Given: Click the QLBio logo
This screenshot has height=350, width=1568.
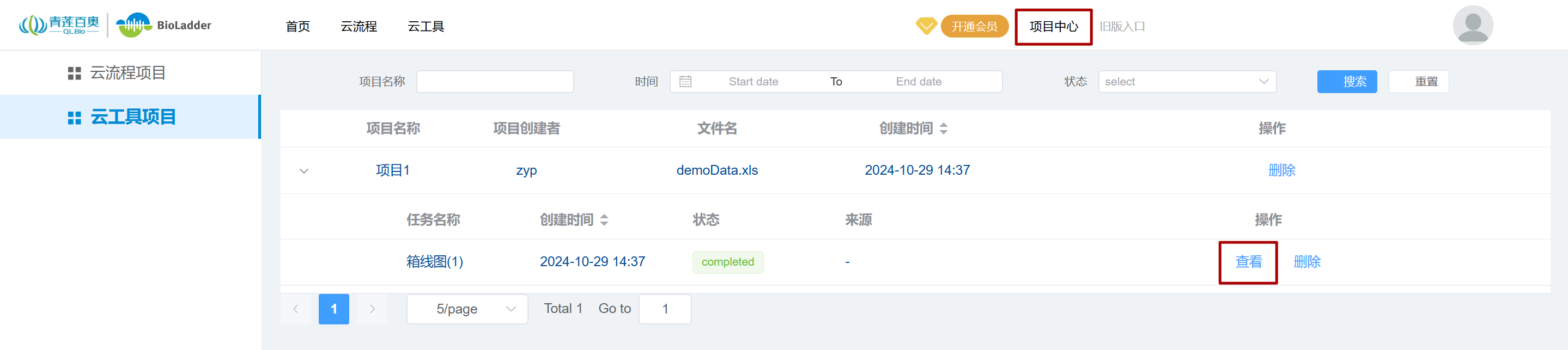Looking at the screenshot, I should pyautogui.click(x=59, y=25).
